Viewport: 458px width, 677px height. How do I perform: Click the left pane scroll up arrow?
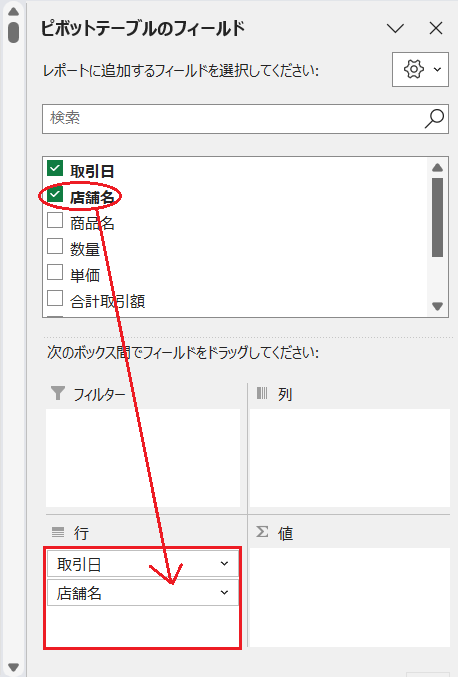(x=13, y=12)
